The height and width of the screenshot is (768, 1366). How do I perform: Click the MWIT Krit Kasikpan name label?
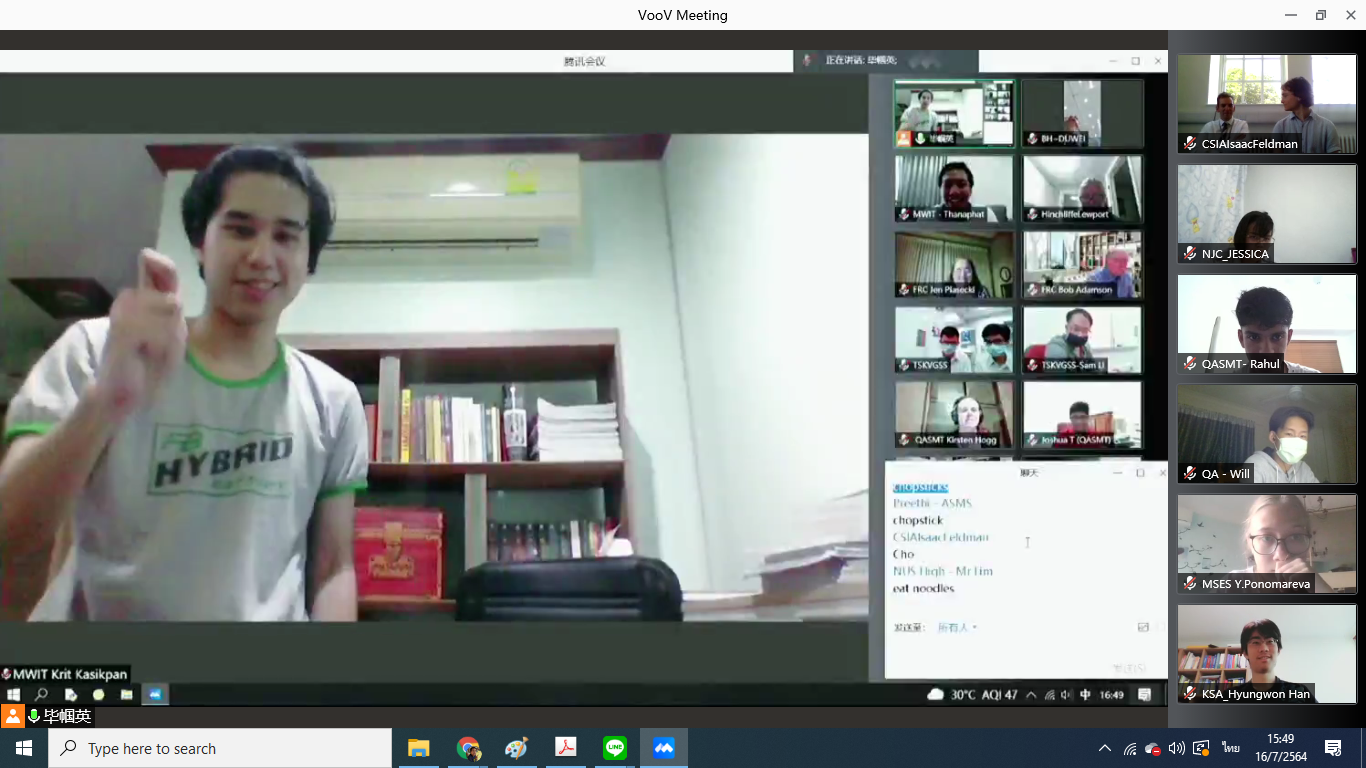coord(66,674)
